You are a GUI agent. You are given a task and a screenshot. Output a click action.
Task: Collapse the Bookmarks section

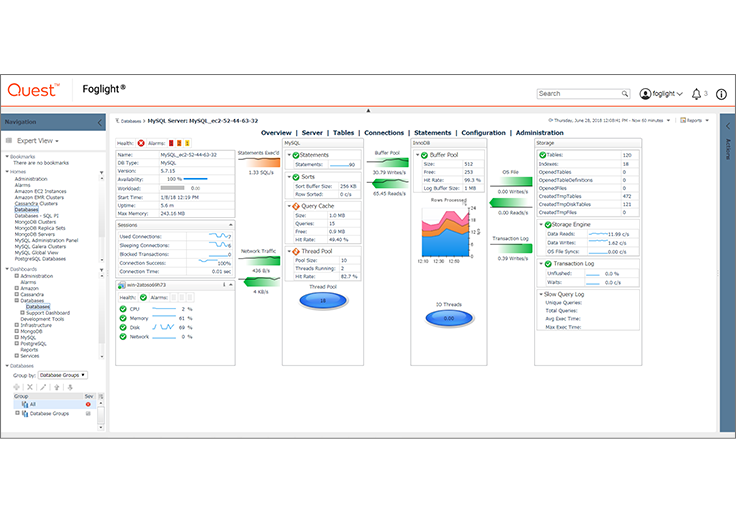click(x=7, y=156)
